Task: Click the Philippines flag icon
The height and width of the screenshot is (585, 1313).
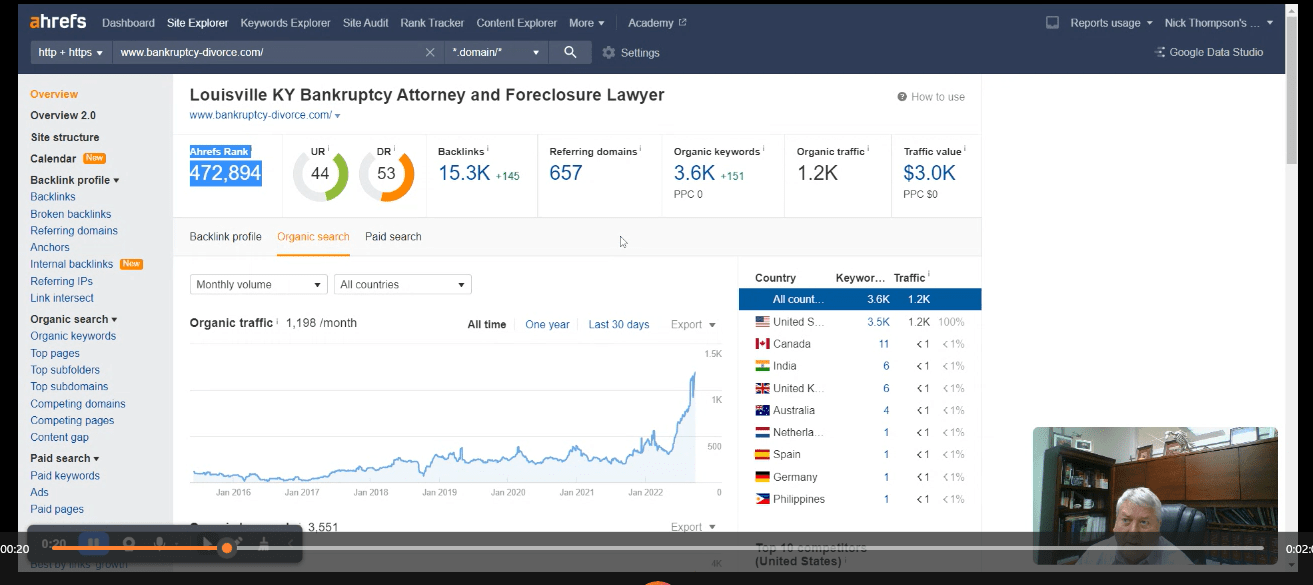Action: [762, 499]
